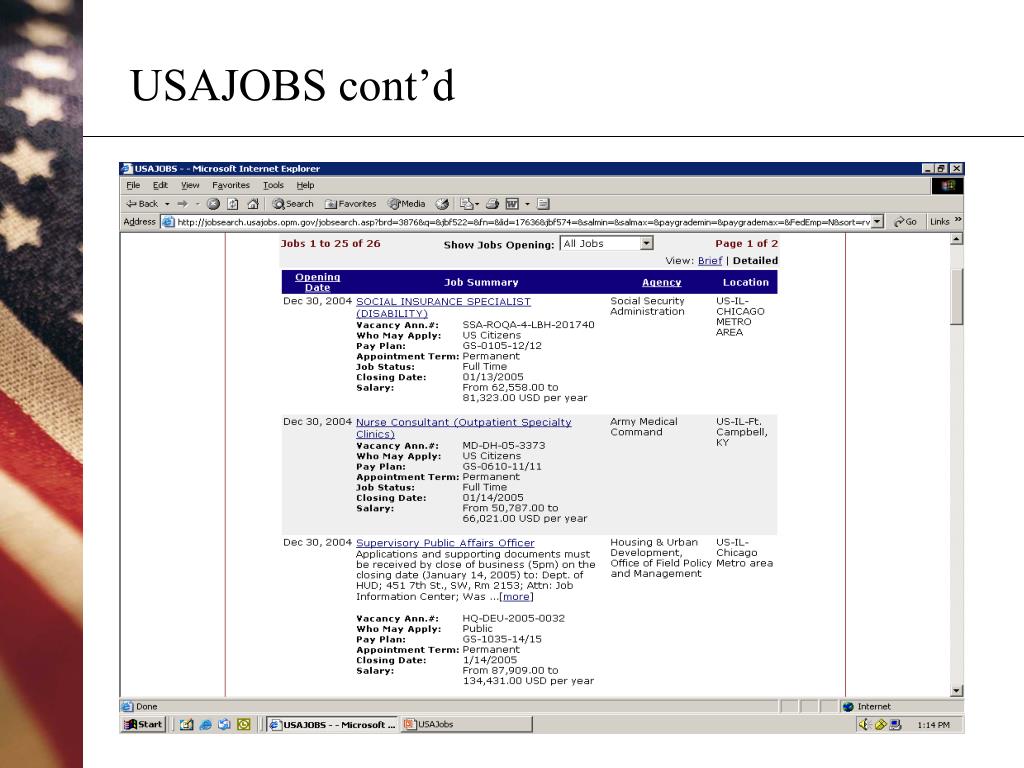Click the History icon in the toolbar
This screenshot has width=1024, height=768.
point(442,204)
